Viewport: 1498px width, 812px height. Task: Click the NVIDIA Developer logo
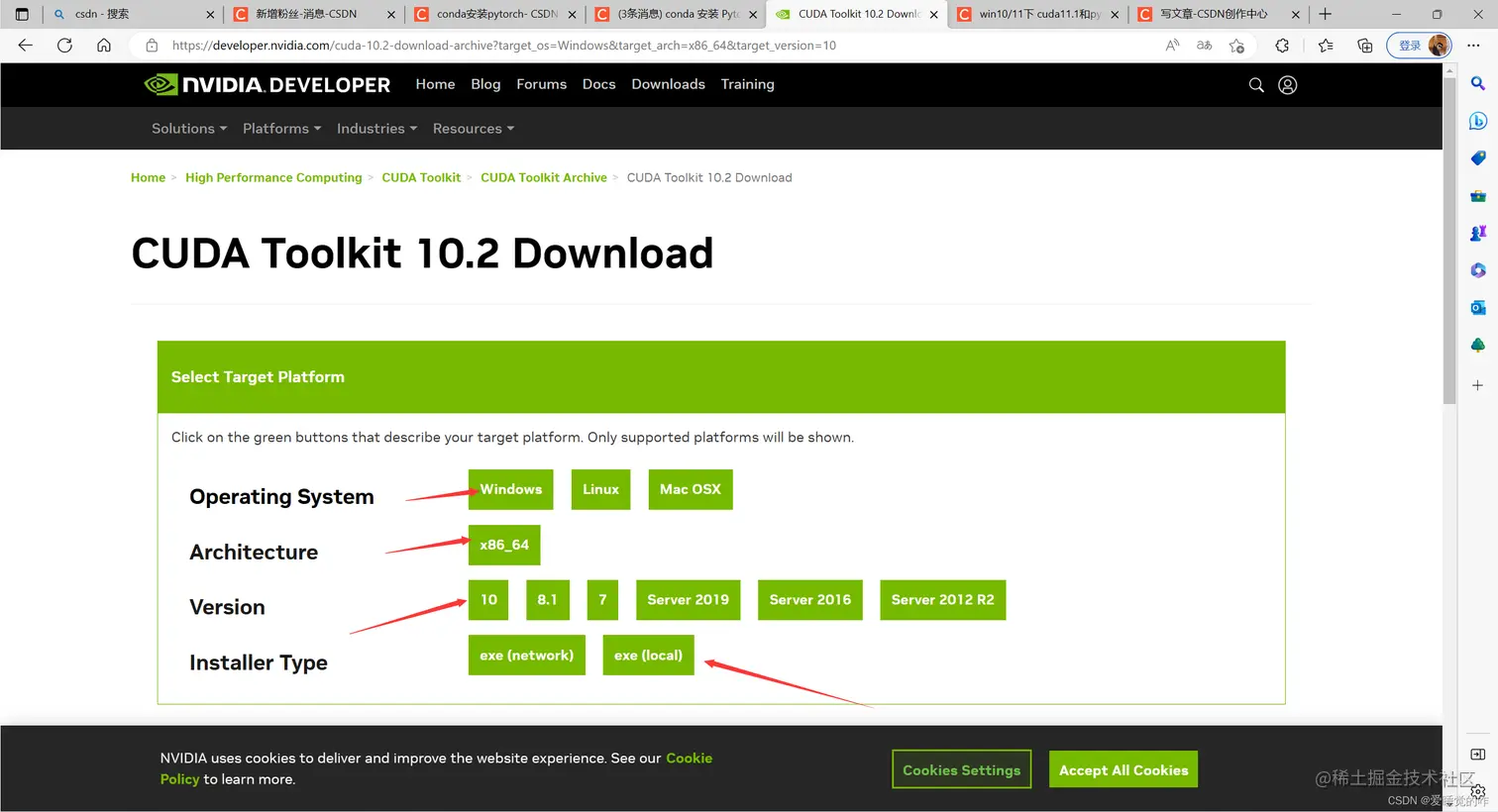point(267,85)
